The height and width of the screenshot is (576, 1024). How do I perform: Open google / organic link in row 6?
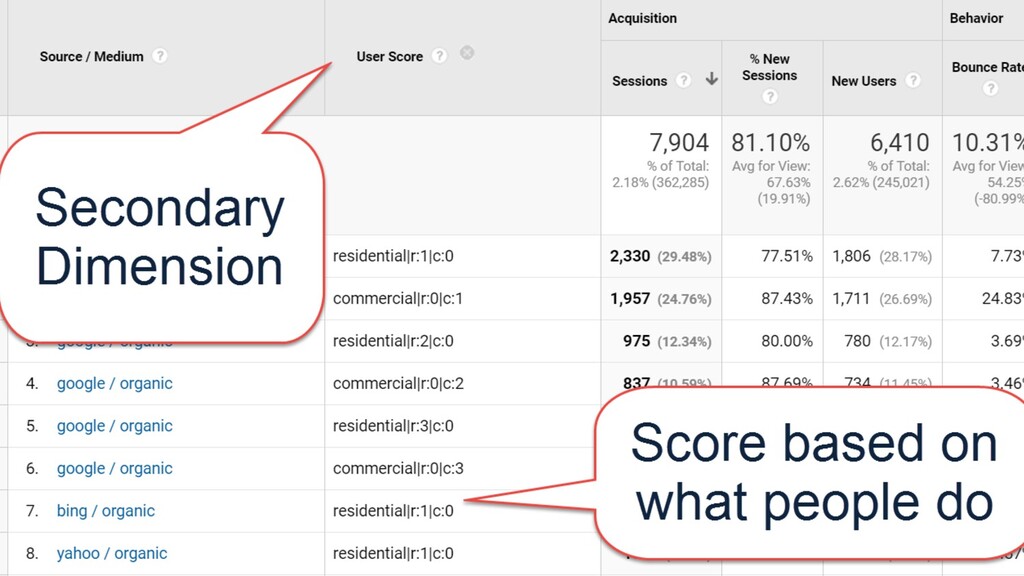[x=114, y=468]
